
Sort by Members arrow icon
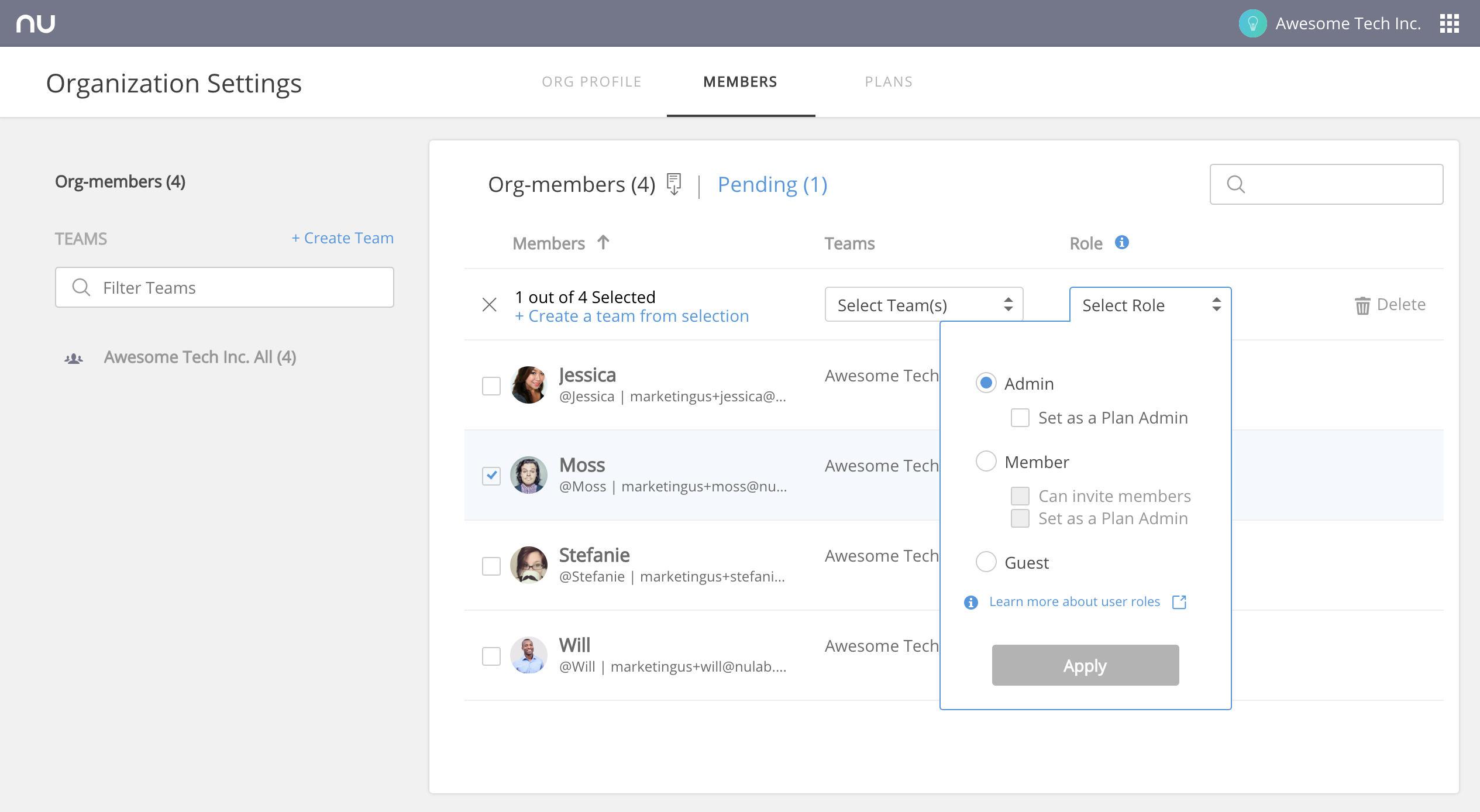(603, 242)
